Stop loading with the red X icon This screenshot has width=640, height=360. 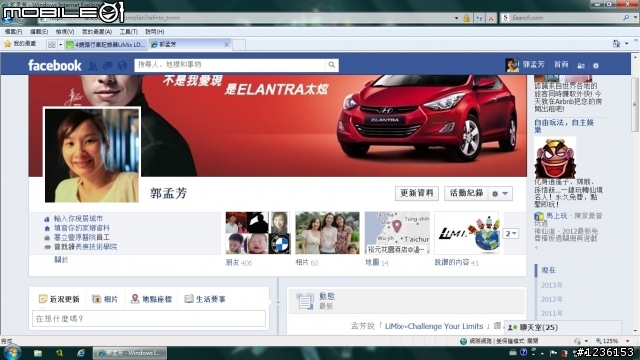pyautogui.click(x=491, y=18)
